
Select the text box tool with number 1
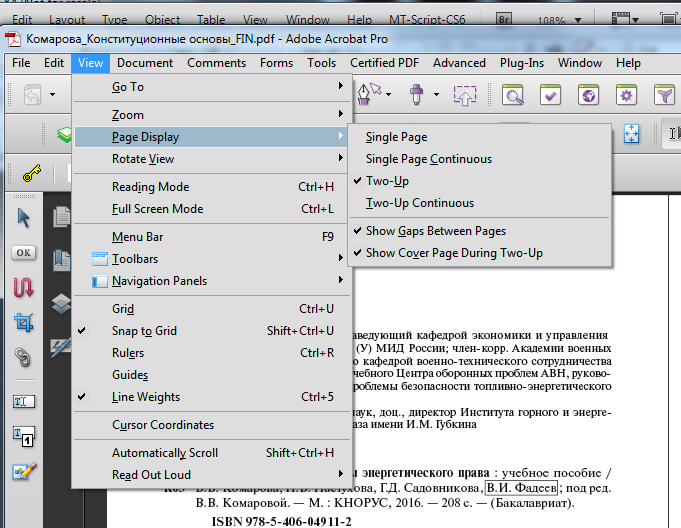(23, 436)
